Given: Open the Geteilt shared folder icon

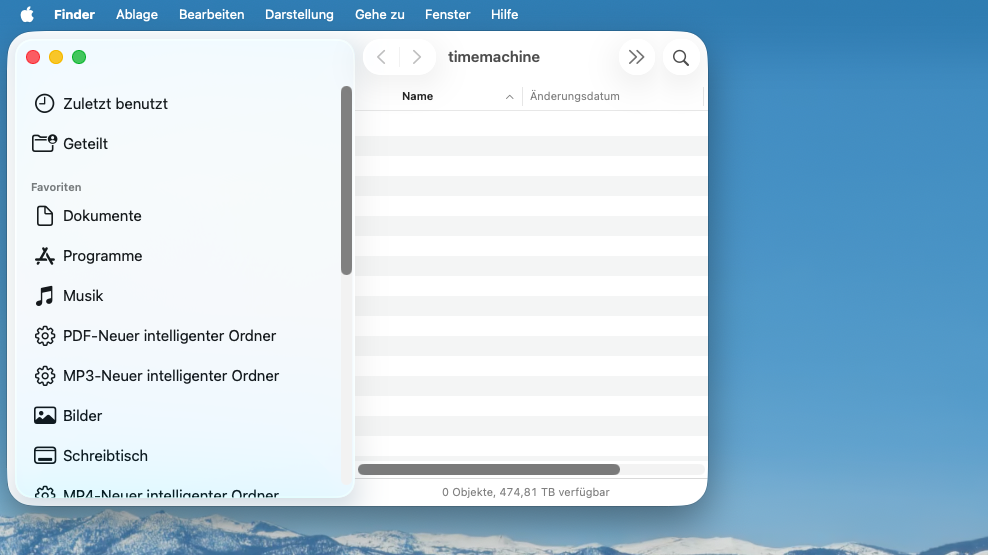Looking at the screenshot, I should 44,144.
